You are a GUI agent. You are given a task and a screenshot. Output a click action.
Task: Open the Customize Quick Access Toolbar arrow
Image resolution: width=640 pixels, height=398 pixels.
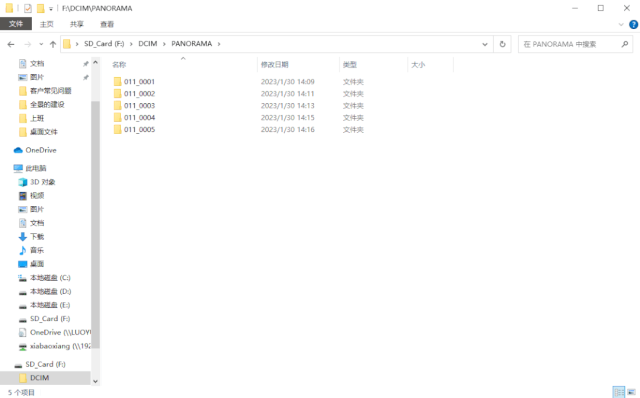pos(51,9)
